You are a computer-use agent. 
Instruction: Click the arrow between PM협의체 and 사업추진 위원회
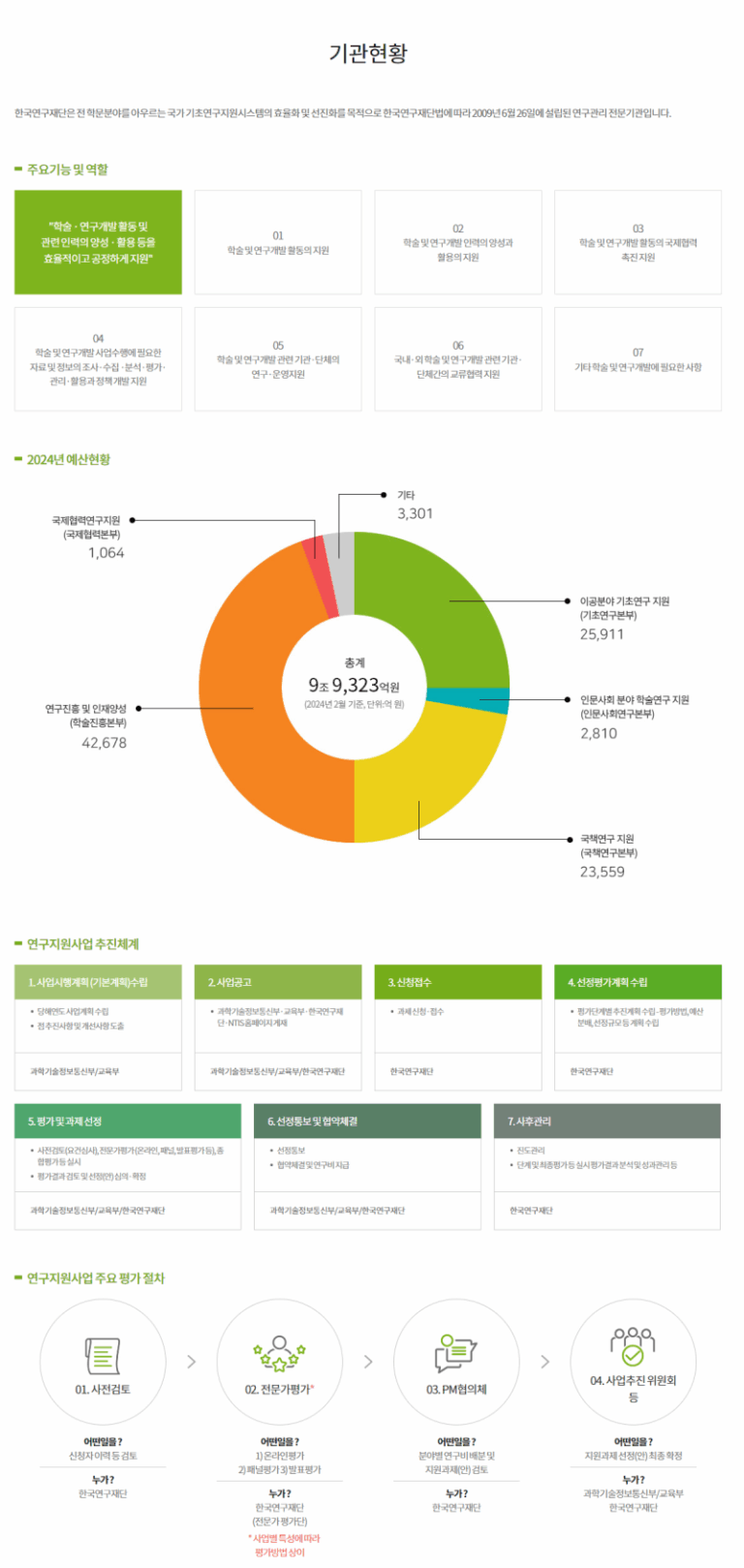point(544,1362)
